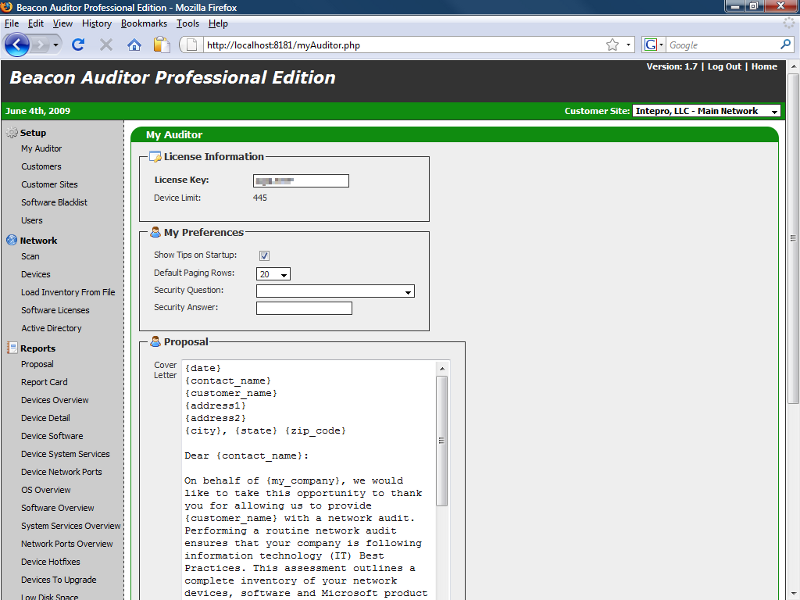
Task: Click the page vertical scrollbar thumb
Action: pyautogui.click(x=792, y=238)
